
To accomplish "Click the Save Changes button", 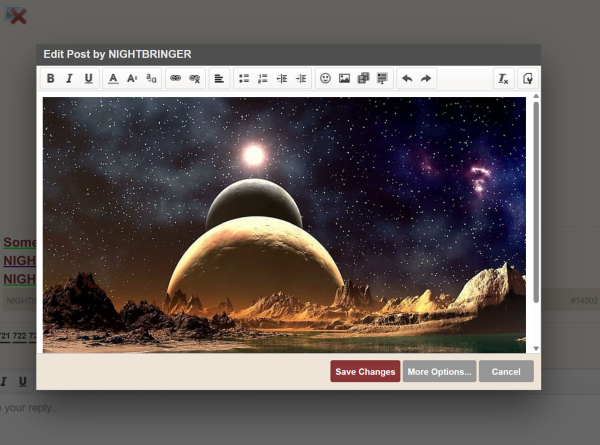I will [365, 372].
